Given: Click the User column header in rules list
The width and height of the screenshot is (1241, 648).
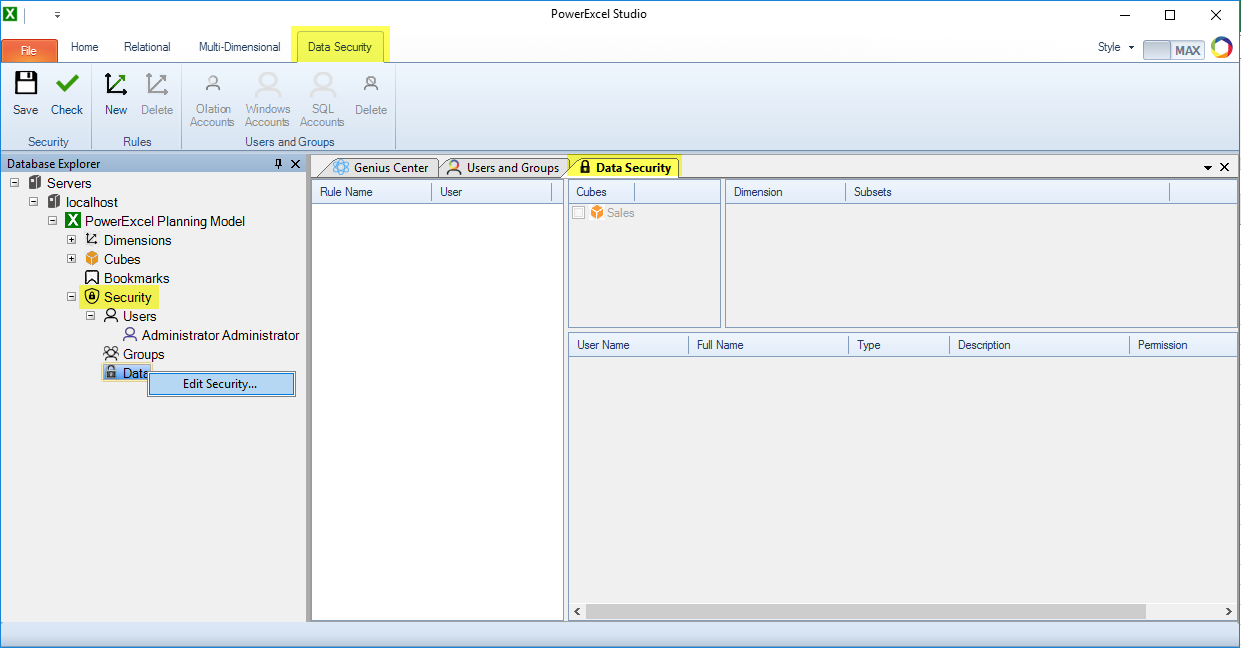Looking at the screenshot, I should [492, 191].
